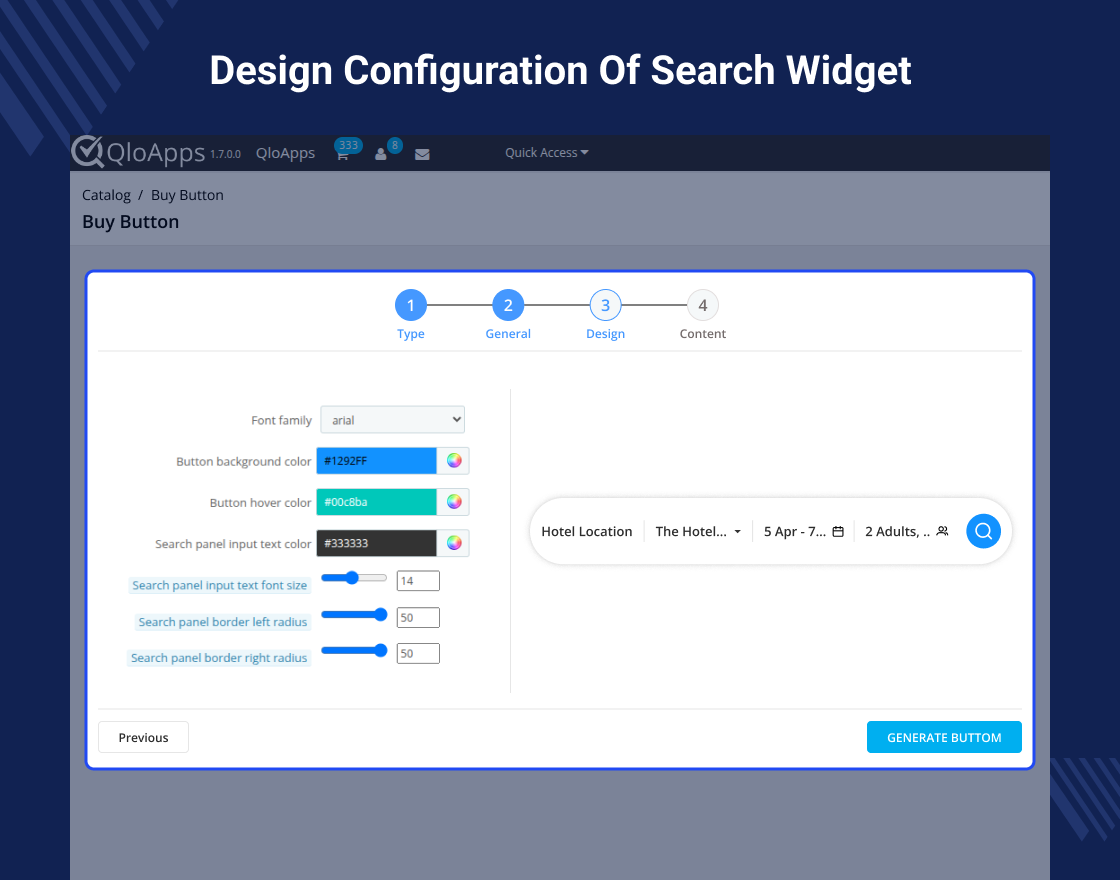This screenshot has width=1120, height=880.
Task: Click the Hotel Location field in preview
Action: [586, 531]
